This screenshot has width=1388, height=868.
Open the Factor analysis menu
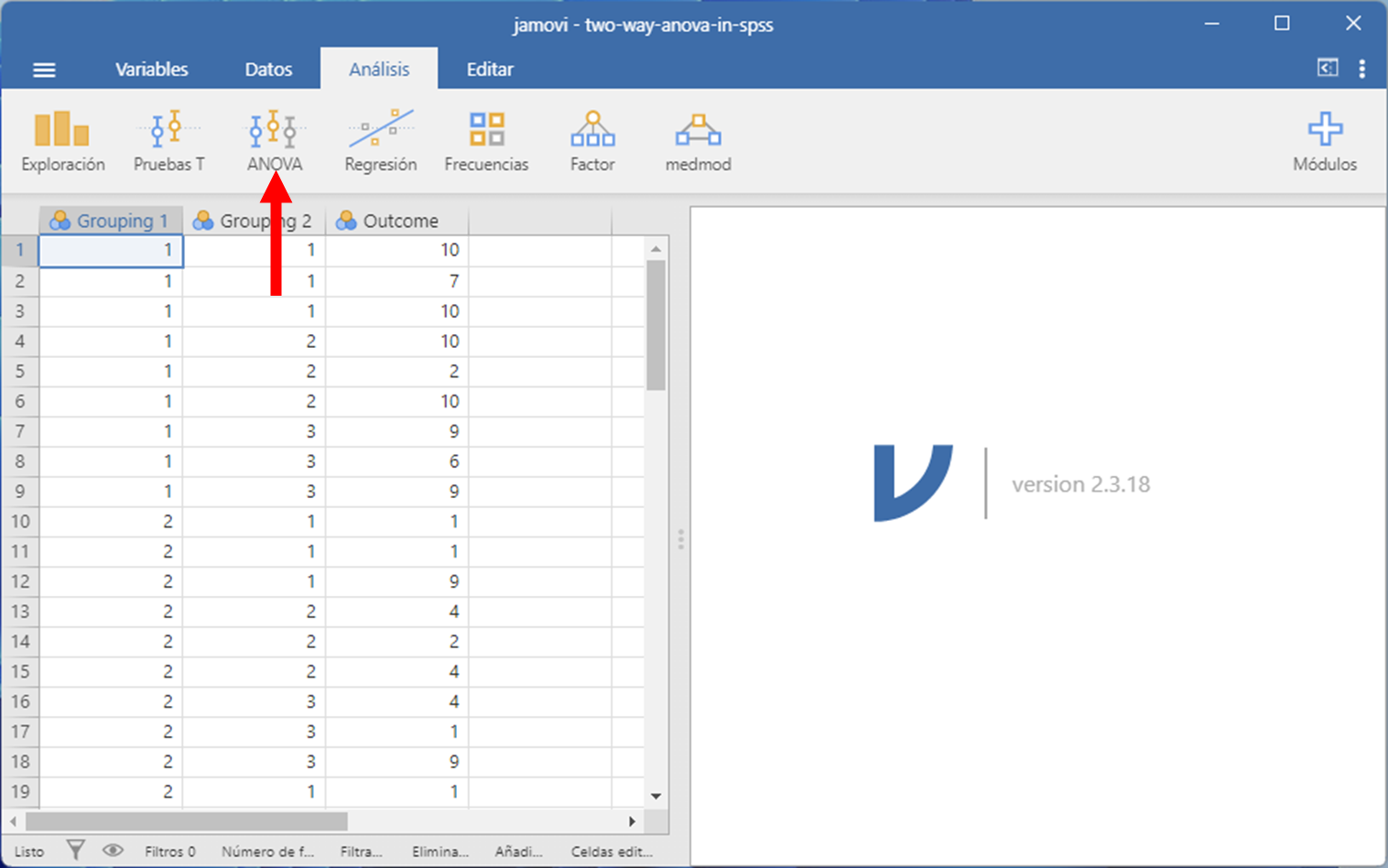click(x=592, y=140)
